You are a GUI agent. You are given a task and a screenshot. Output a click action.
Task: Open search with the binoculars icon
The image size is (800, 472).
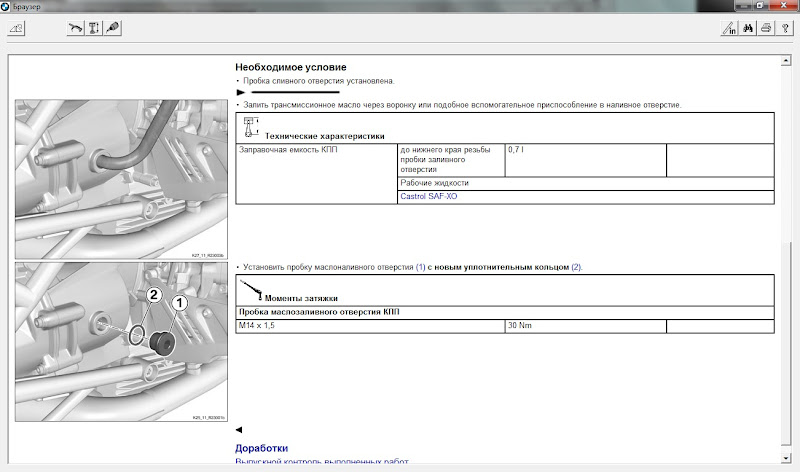(748, 28)
